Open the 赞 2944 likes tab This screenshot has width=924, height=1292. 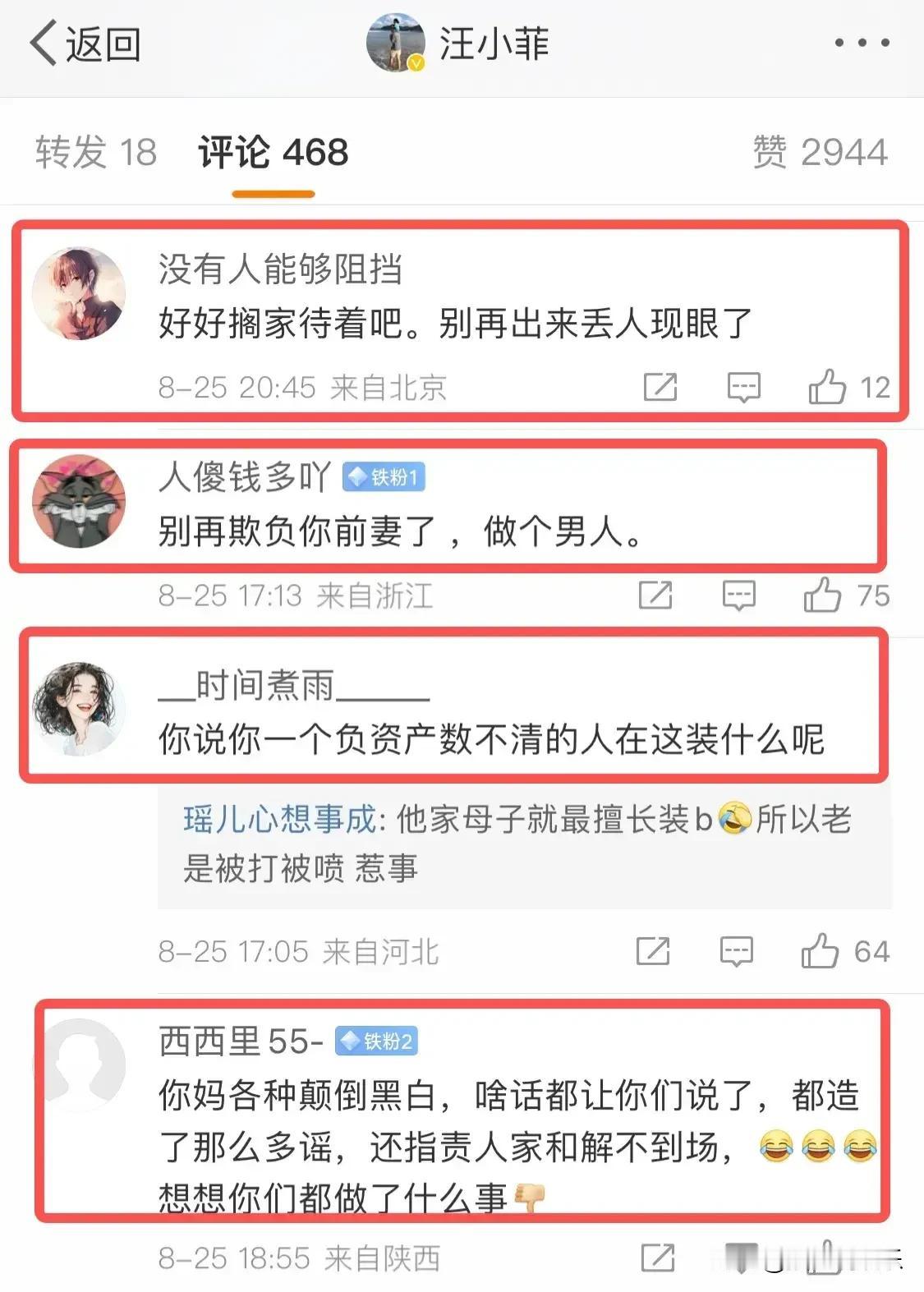coord(821,153)
